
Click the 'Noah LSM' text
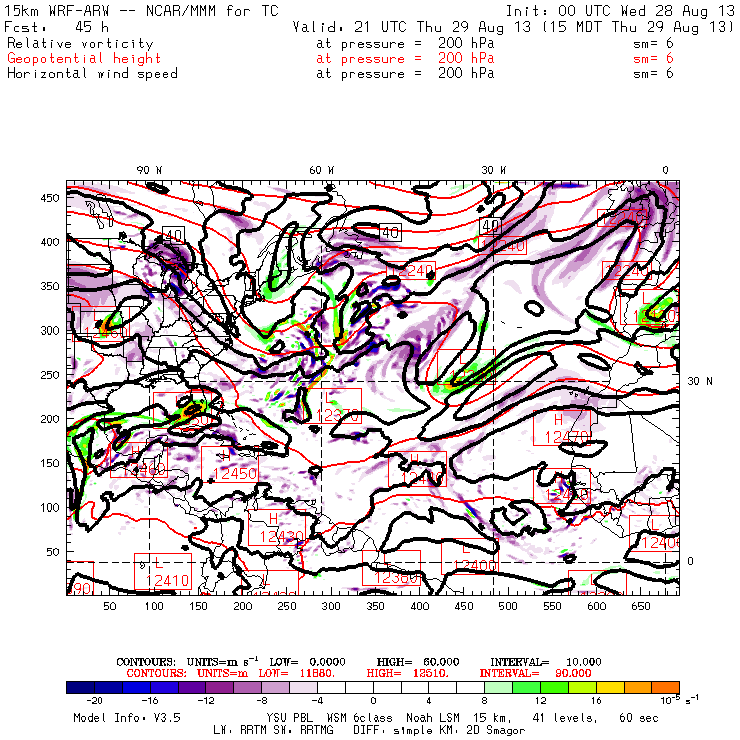click(x=433, y=718)
